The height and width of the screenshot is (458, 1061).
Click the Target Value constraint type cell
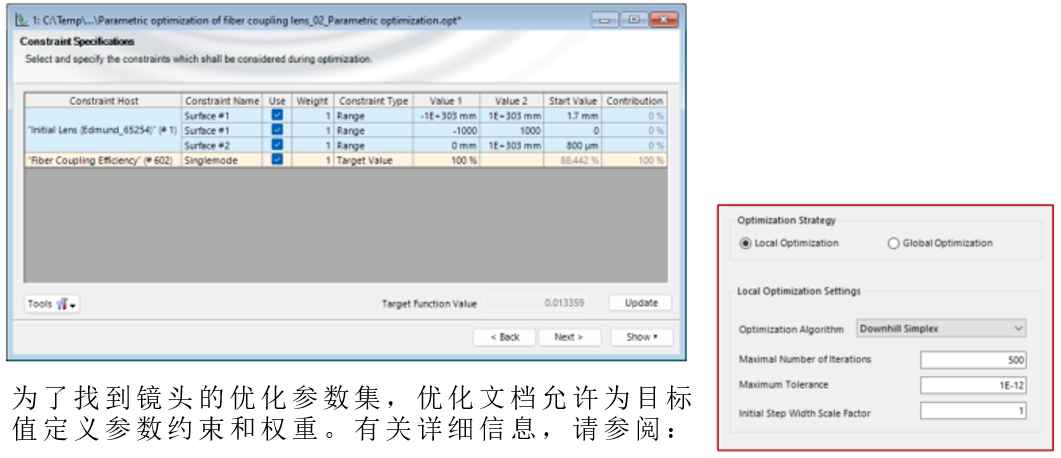click(x=374, y=160)
